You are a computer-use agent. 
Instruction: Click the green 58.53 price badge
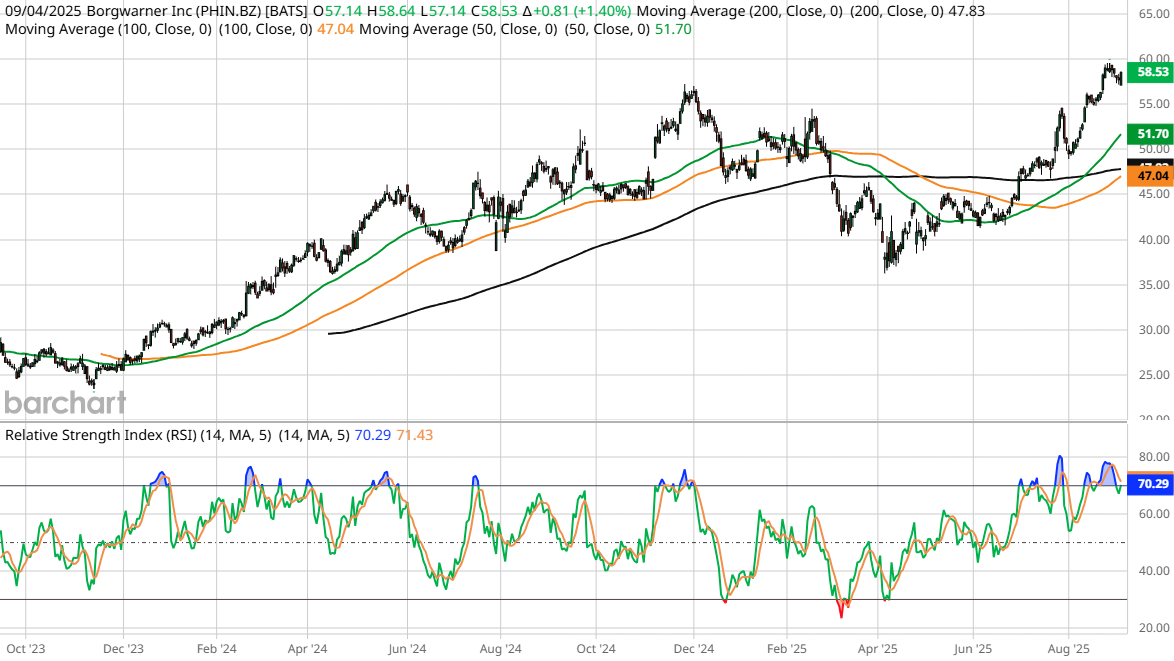pos(1150,72)
